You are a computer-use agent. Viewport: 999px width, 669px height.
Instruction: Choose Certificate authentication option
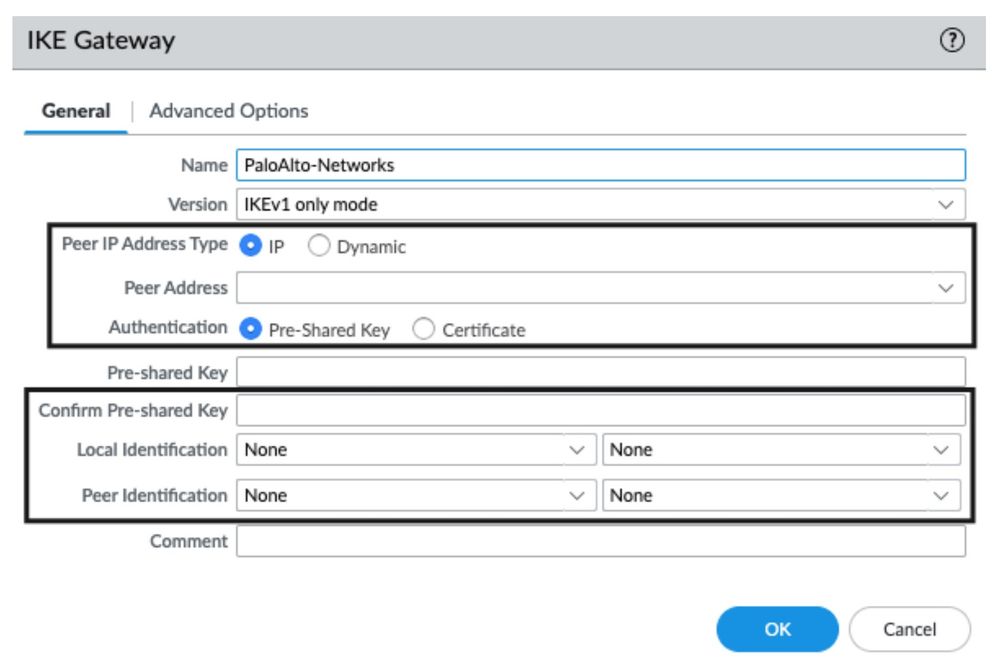pos(423,329)
